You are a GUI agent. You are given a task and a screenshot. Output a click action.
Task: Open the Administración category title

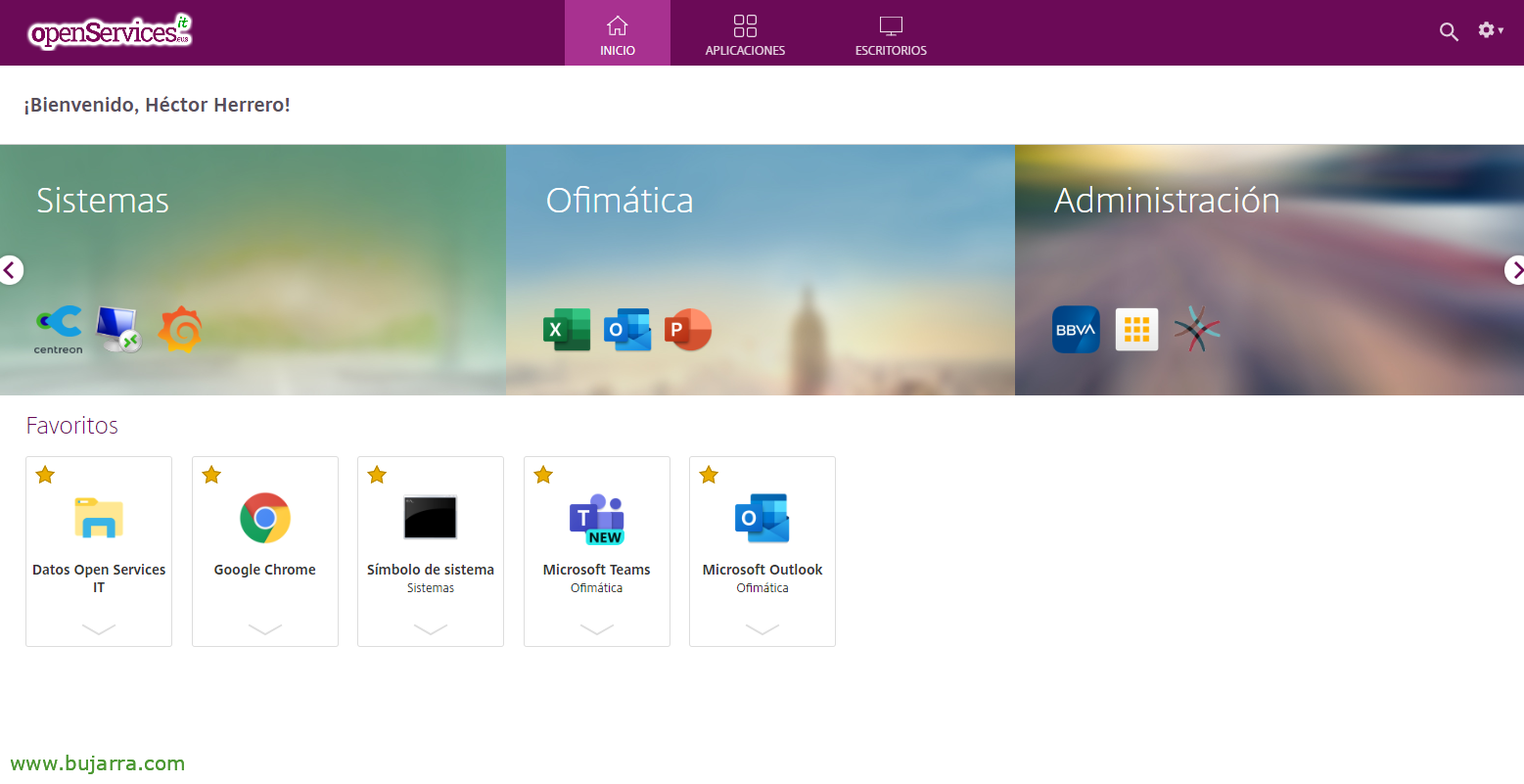coord(1167,201)
